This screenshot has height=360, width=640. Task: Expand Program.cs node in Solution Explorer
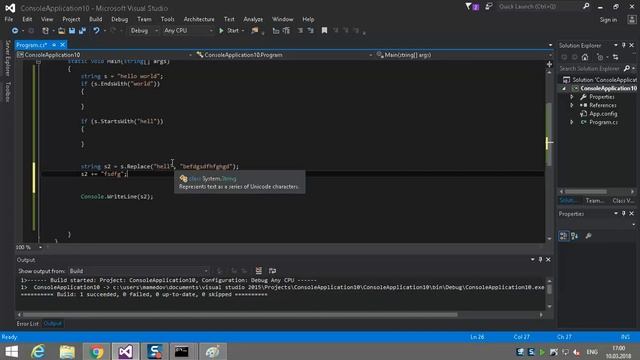(x=572, y=122)
